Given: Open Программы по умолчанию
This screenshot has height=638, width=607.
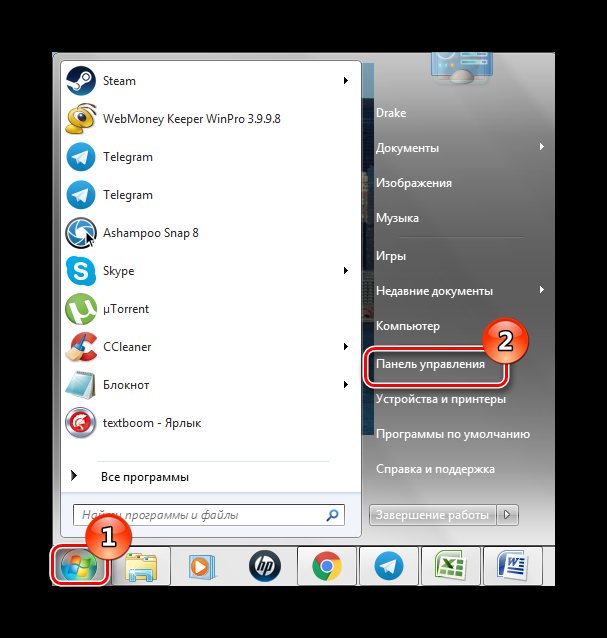Looking at the screenshot, I should pyautogui.click(x=453, y=434).
